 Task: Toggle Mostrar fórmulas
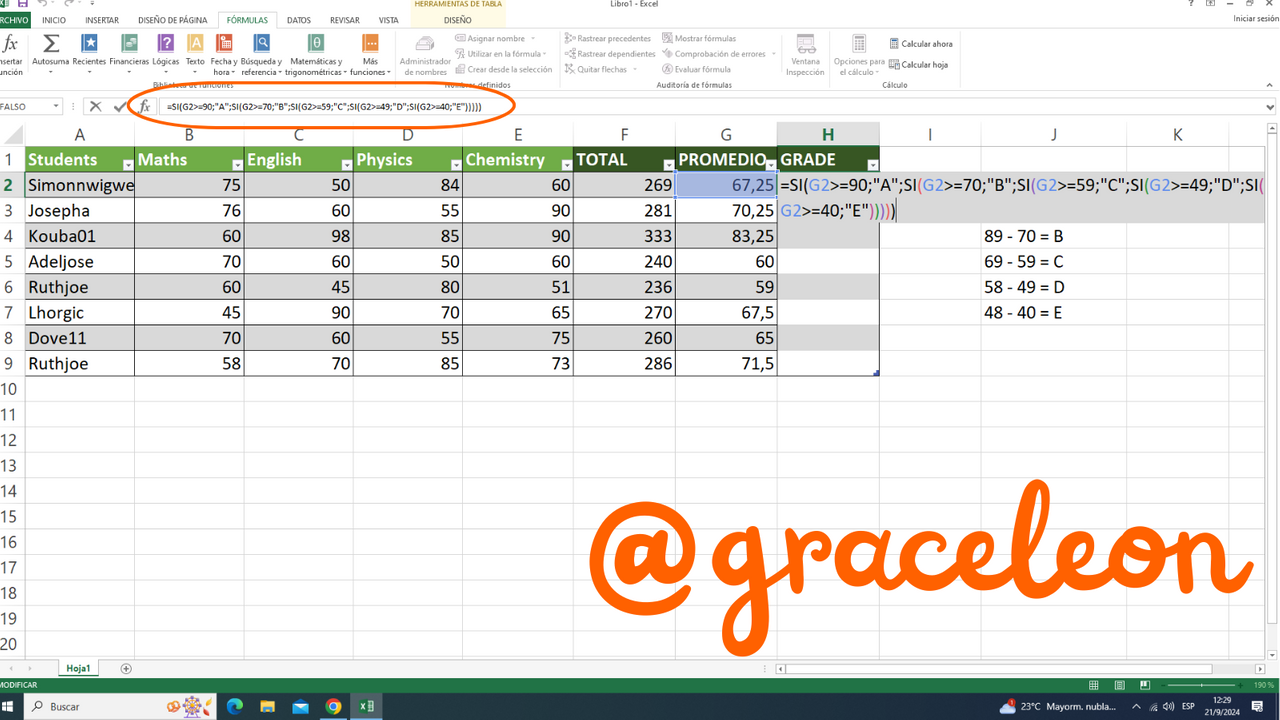(x=698, y=38)
